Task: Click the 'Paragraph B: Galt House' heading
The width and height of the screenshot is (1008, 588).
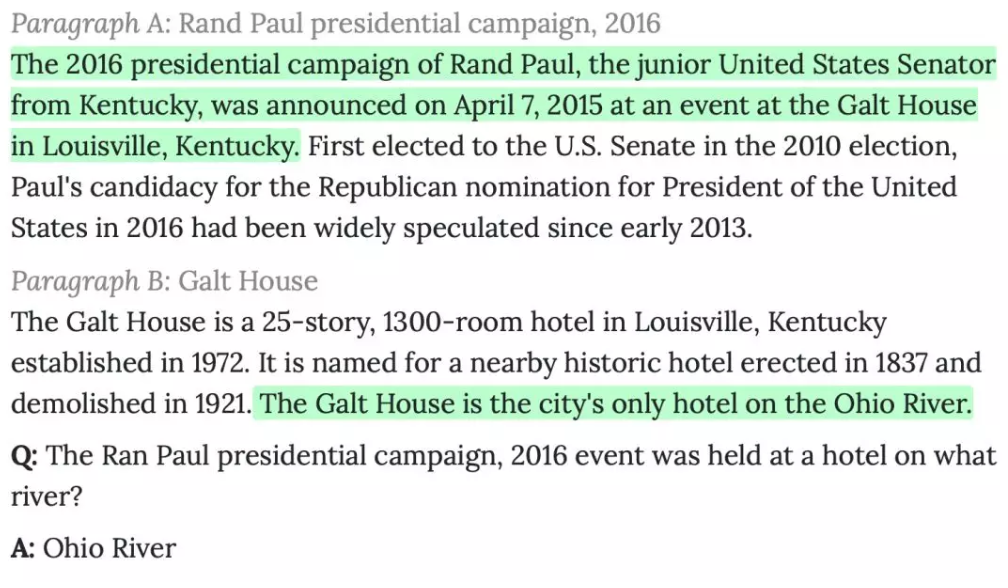Action: click(x=165, y=281)
